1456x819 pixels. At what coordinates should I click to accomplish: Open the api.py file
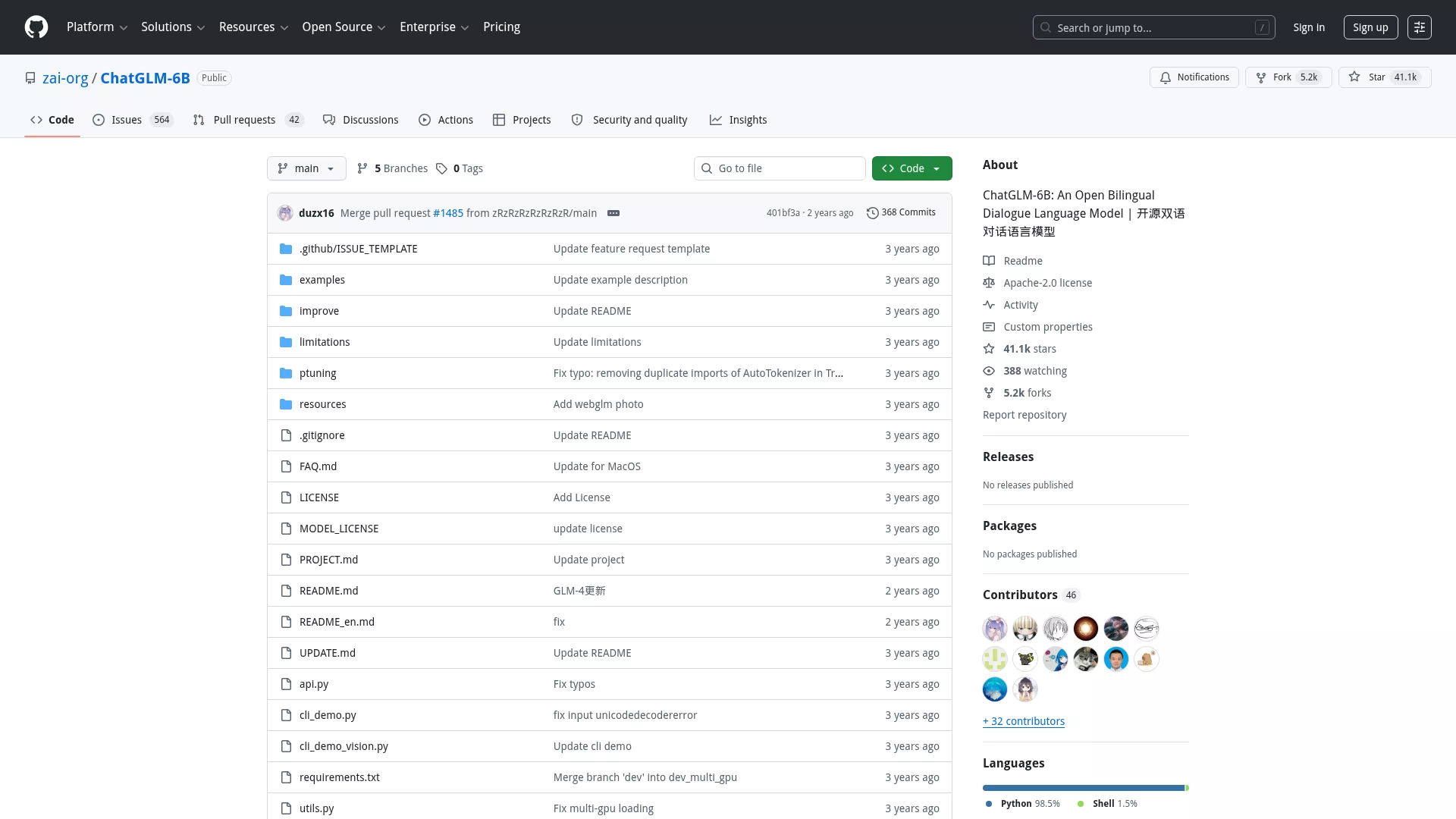click(313, 684)
